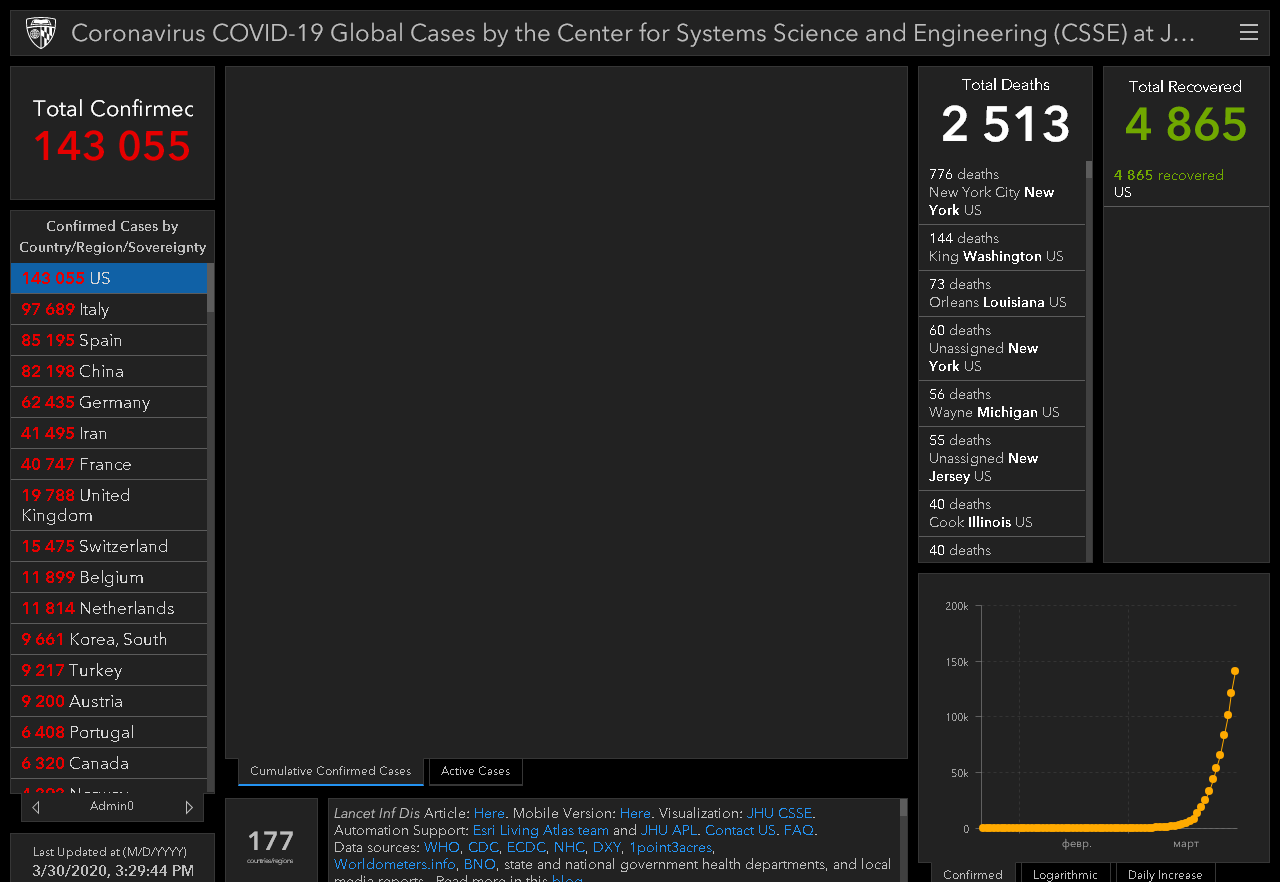This screenshot has height=882, width=1280.
Task: Open the ECDC data source link
Action: click(x=526, y=848)
